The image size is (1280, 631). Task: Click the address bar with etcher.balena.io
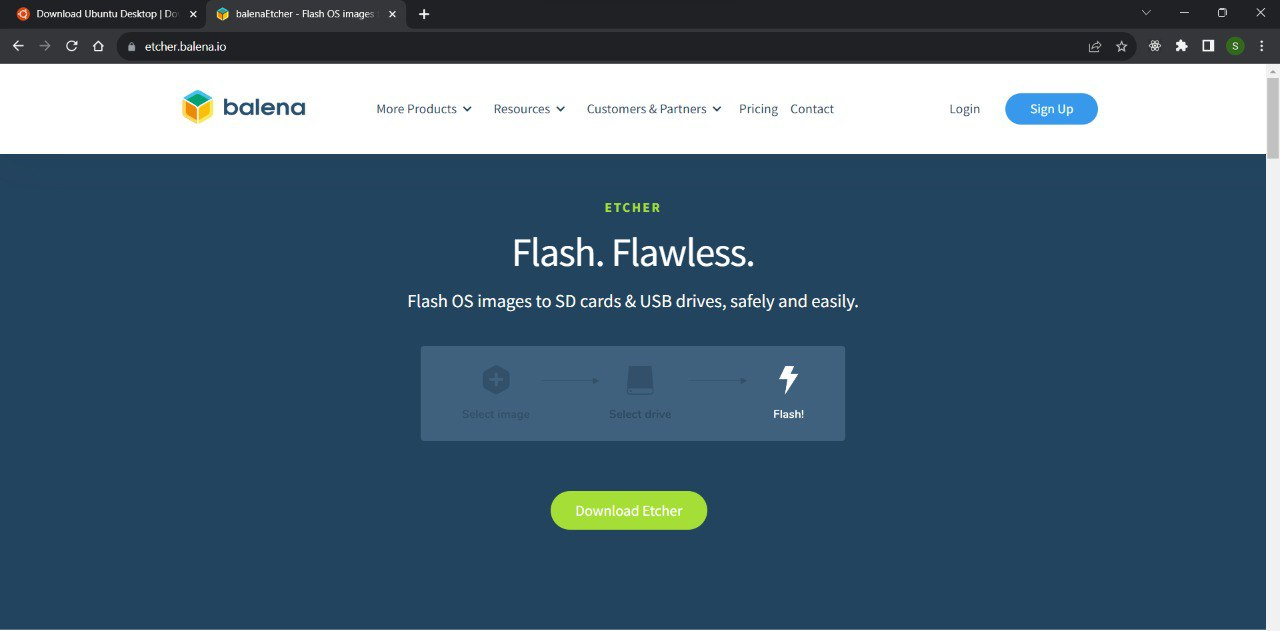pos(626,46)
